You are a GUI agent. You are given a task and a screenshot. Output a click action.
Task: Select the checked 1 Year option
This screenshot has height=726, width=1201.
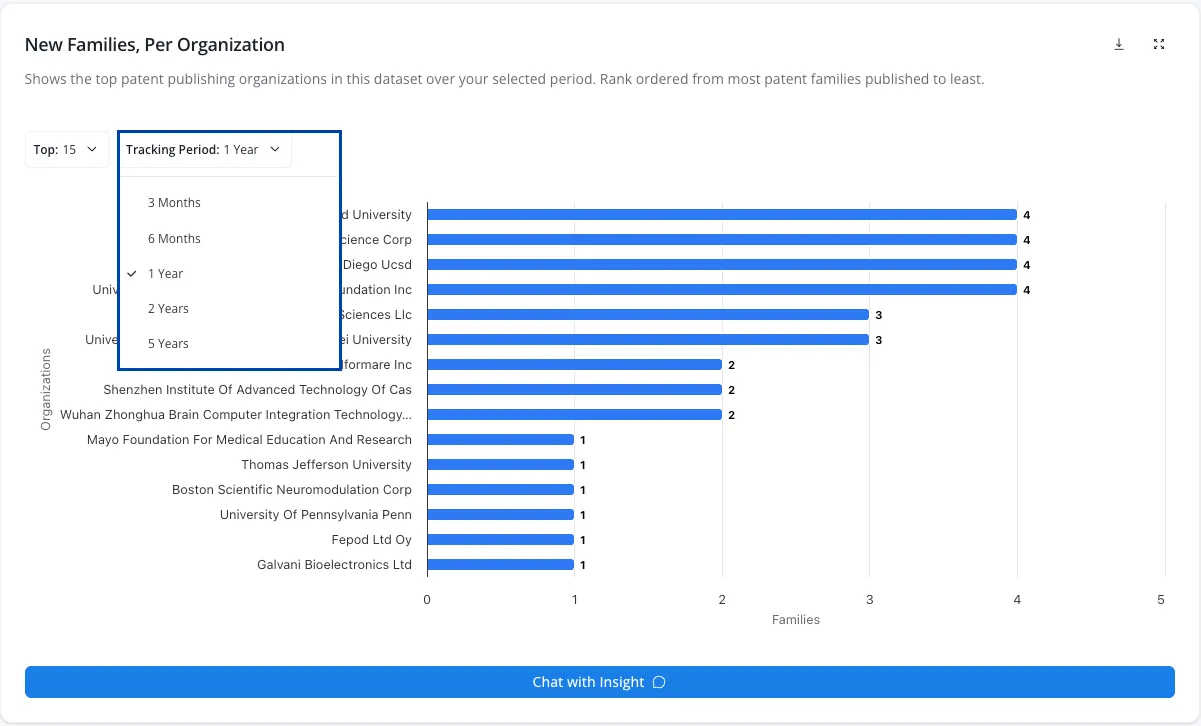pyautogui.click(x=166, y=273)
